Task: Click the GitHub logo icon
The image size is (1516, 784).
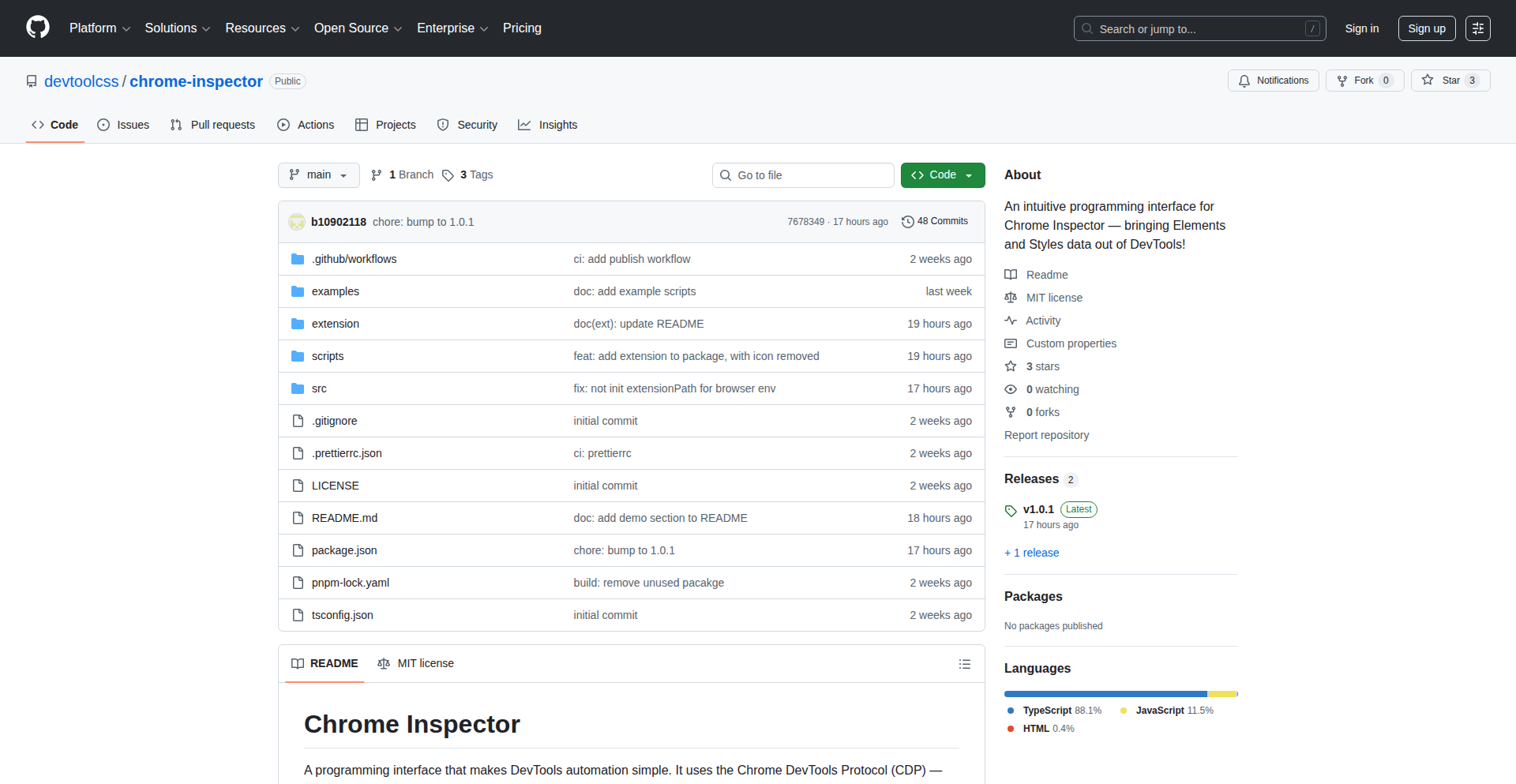Action: (38, 28)
